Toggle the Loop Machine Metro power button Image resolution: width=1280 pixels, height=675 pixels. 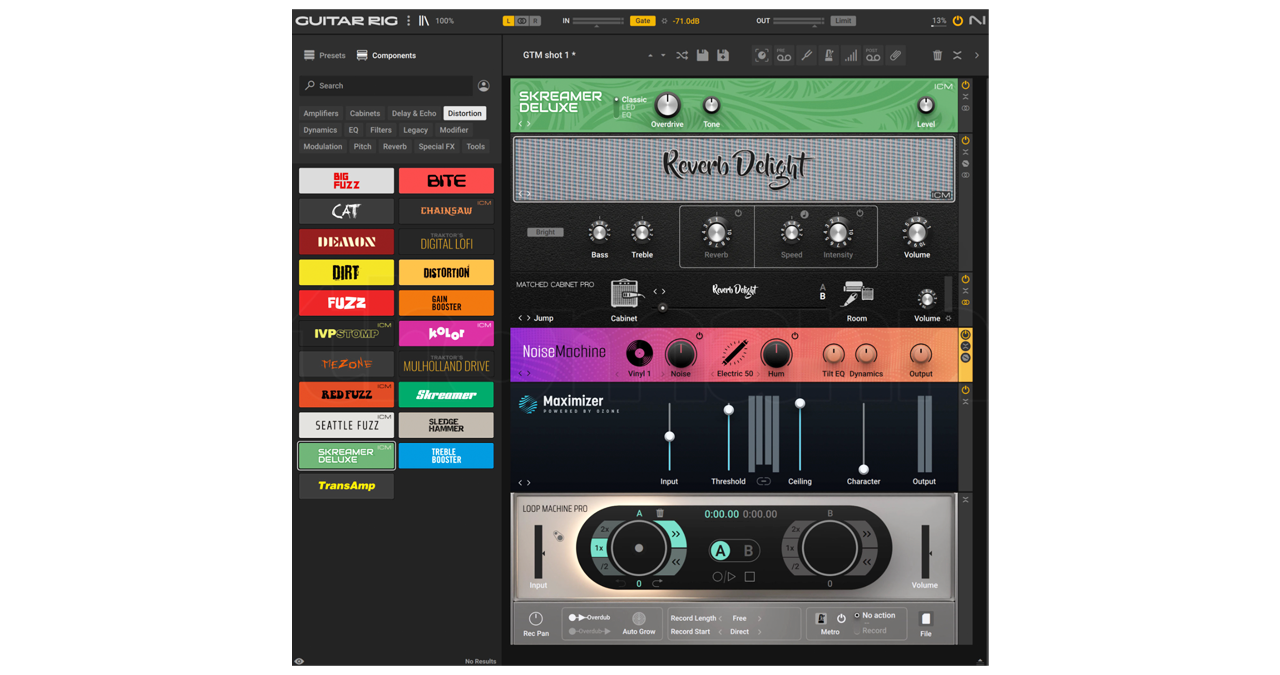coord(841,619)
